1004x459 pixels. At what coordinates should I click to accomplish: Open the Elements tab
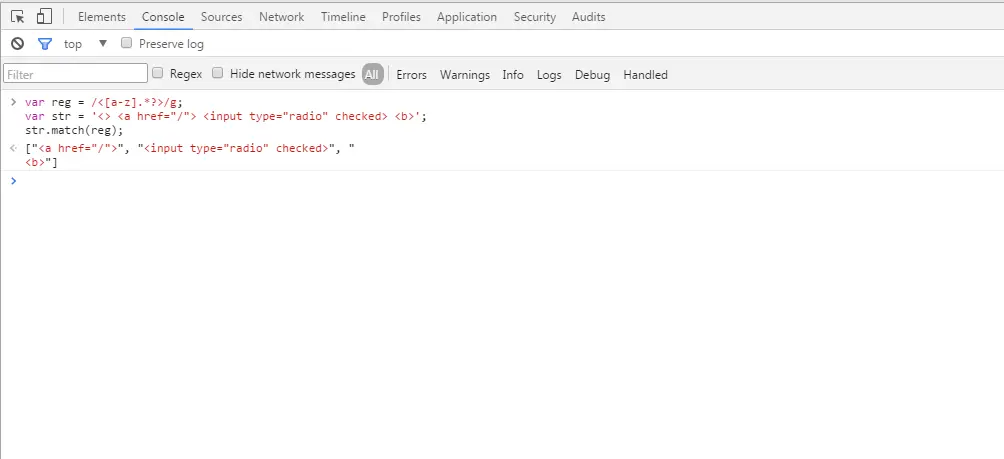coord(102,17)
